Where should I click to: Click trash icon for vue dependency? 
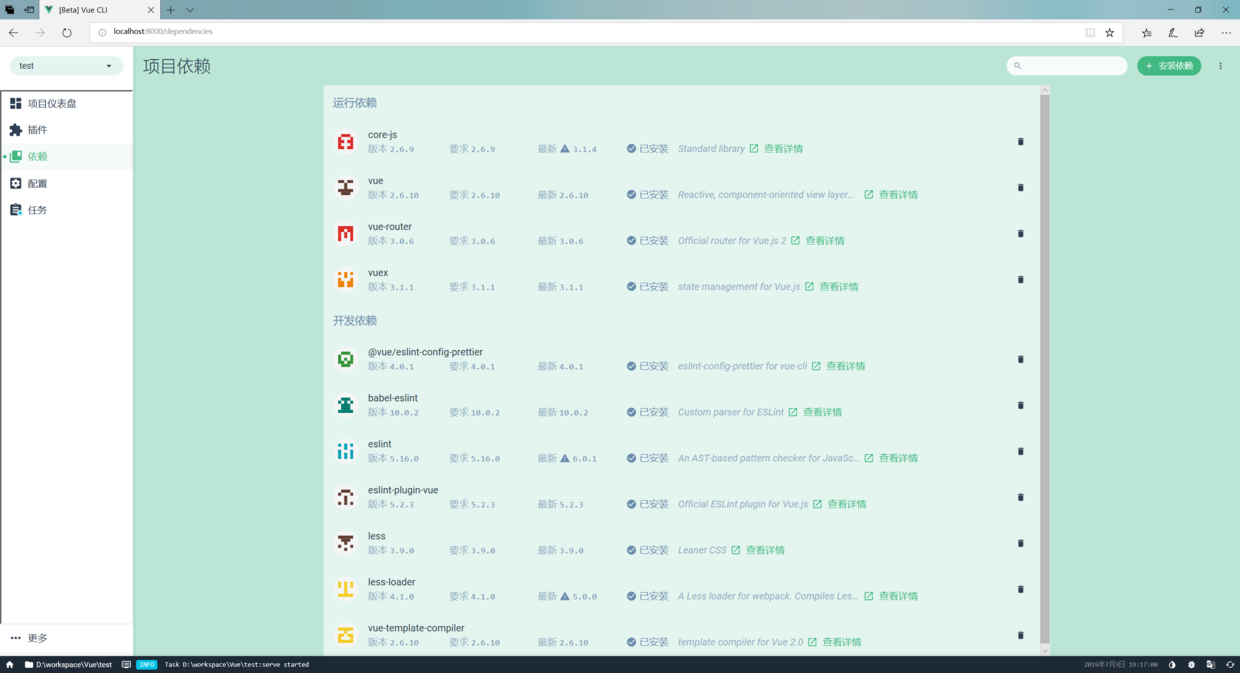(x=1020, y=188)
